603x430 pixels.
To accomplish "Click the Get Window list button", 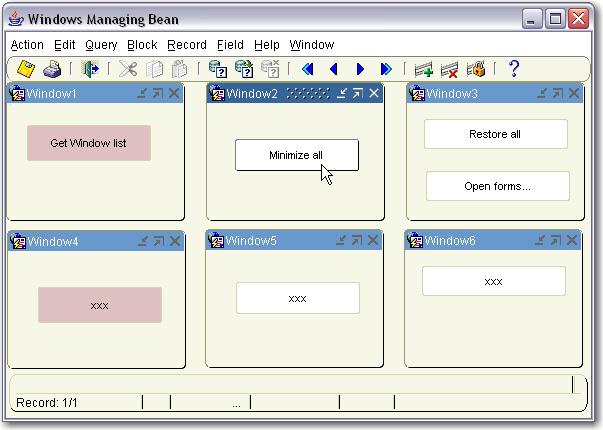I will (x=89, y=143).
